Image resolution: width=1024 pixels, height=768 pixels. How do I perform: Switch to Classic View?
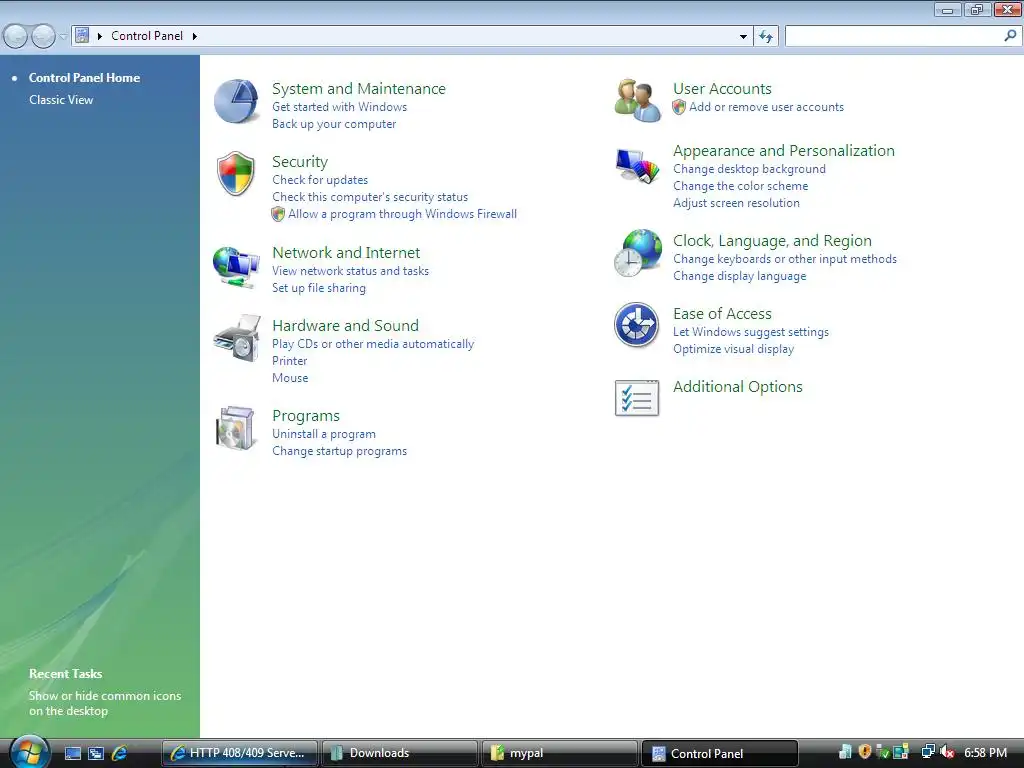(61, 100)
